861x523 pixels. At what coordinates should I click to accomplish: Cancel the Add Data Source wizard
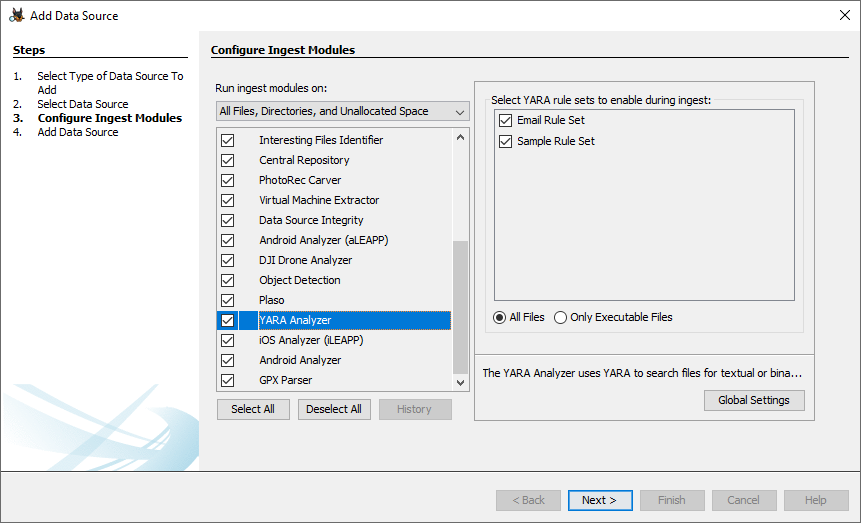(743, 500)
